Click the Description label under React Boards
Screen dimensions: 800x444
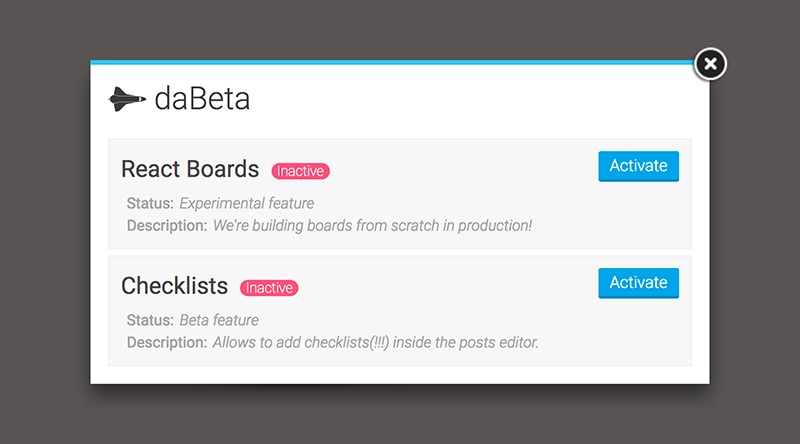click(x=167, y=226)
